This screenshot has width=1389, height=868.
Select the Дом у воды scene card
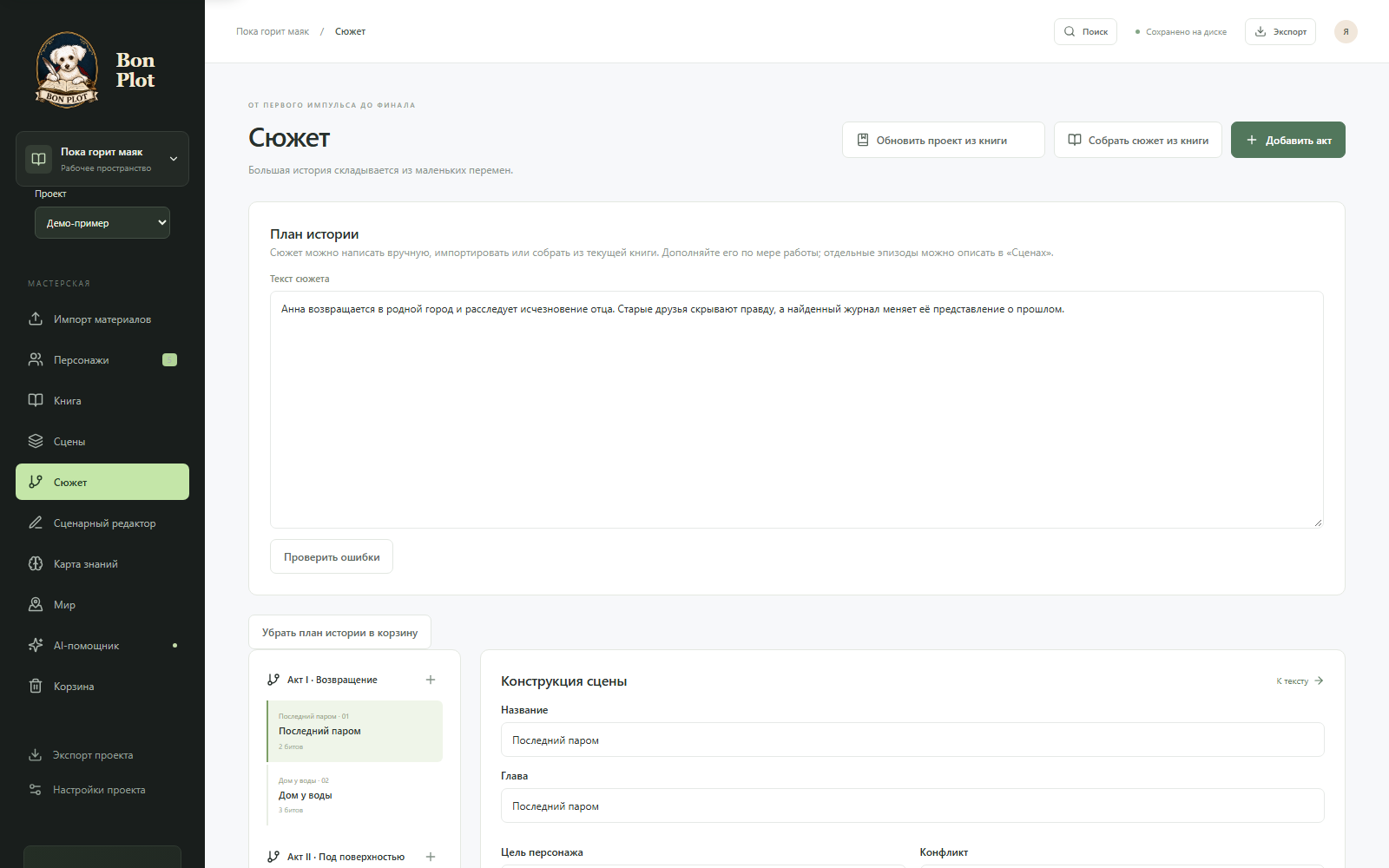(x=354, y=795)
